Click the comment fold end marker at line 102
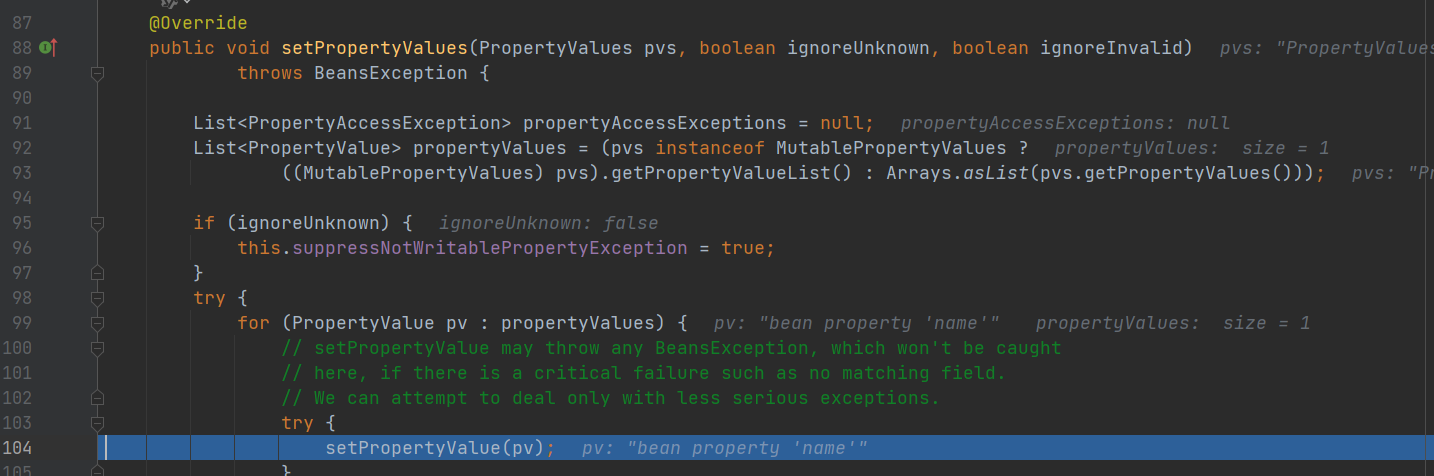This screenshot has width=1434, height=476. click(97, 398)
